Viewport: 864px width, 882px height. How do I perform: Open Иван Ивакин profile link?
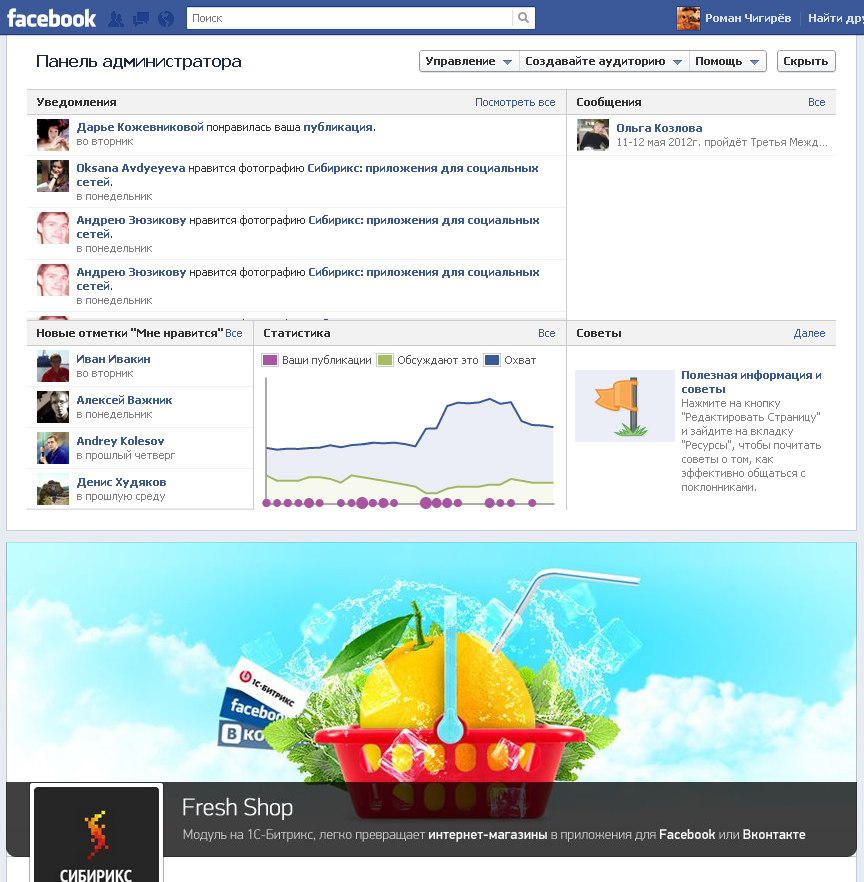click(x=113, y=359)
